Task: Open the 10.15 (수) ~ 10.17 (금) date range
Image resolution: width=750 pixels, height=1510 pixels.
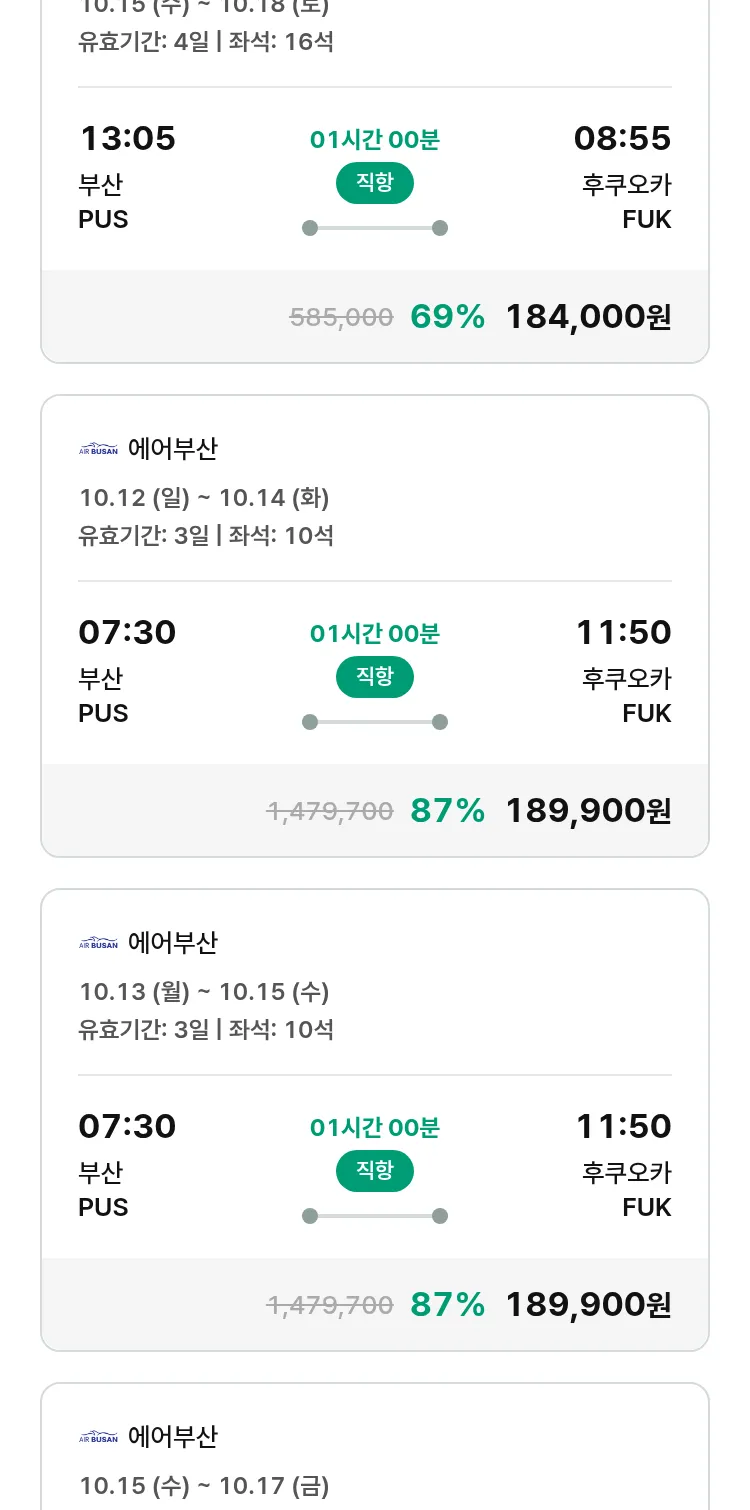Action: coord(204,1486)
